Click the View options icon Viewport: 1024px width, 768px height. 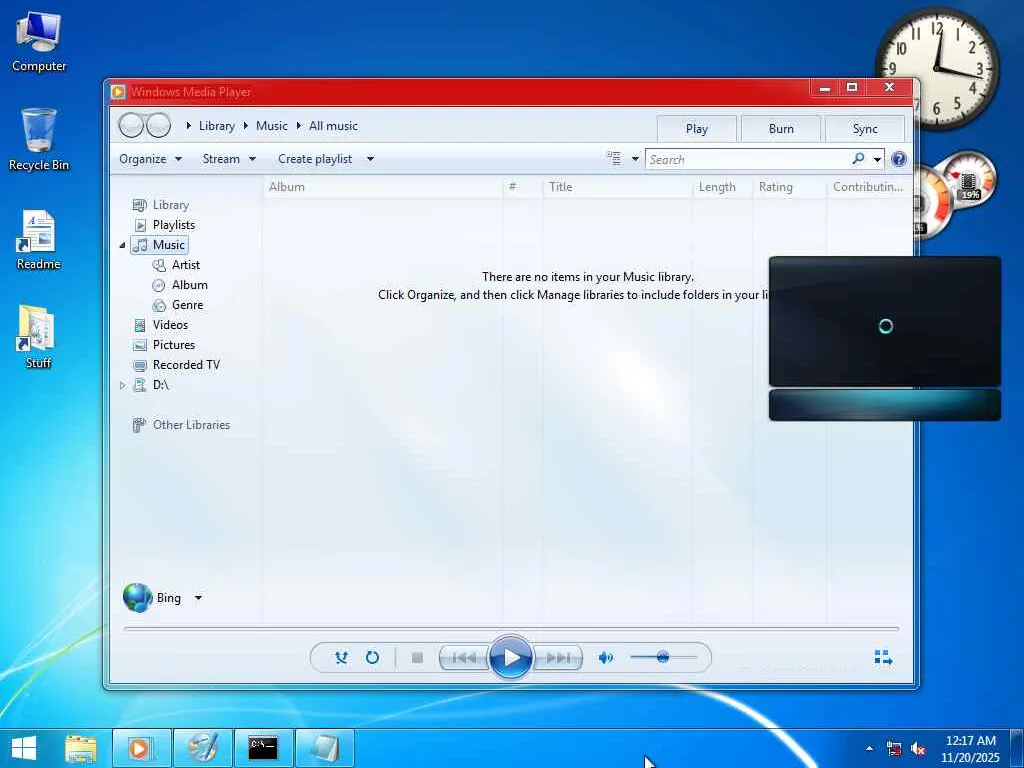(614, 158)
